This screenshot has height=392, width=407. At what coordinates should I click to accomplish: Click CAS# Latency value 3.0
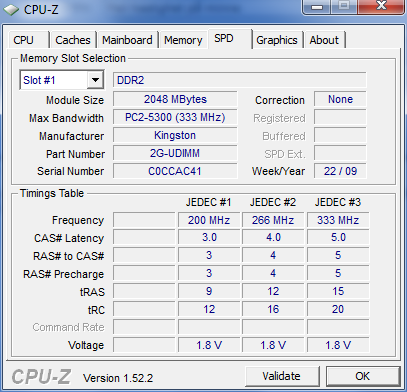(209, 237)
